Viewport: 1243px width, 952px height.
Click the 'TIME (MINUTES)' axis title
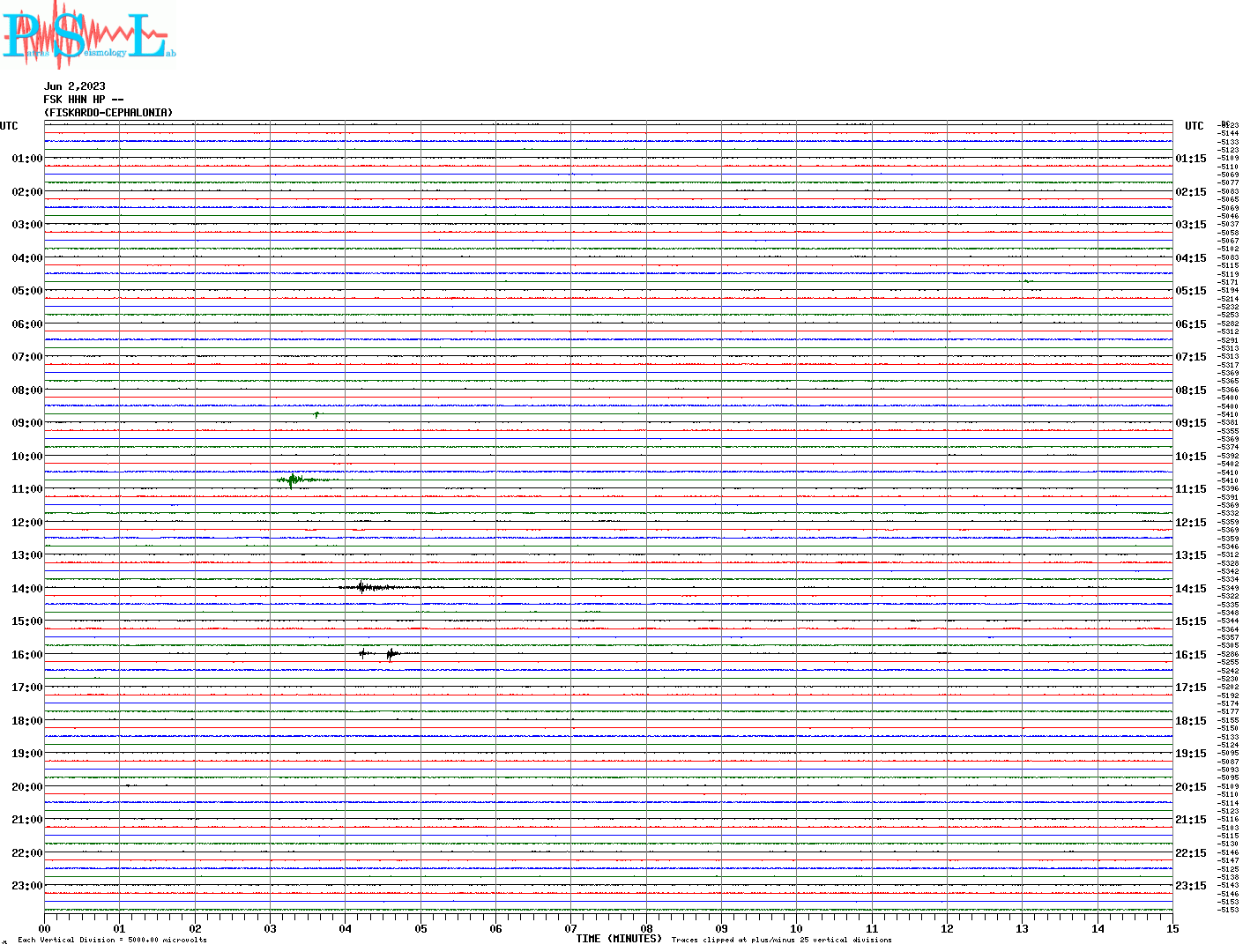[x=619, y=939]
